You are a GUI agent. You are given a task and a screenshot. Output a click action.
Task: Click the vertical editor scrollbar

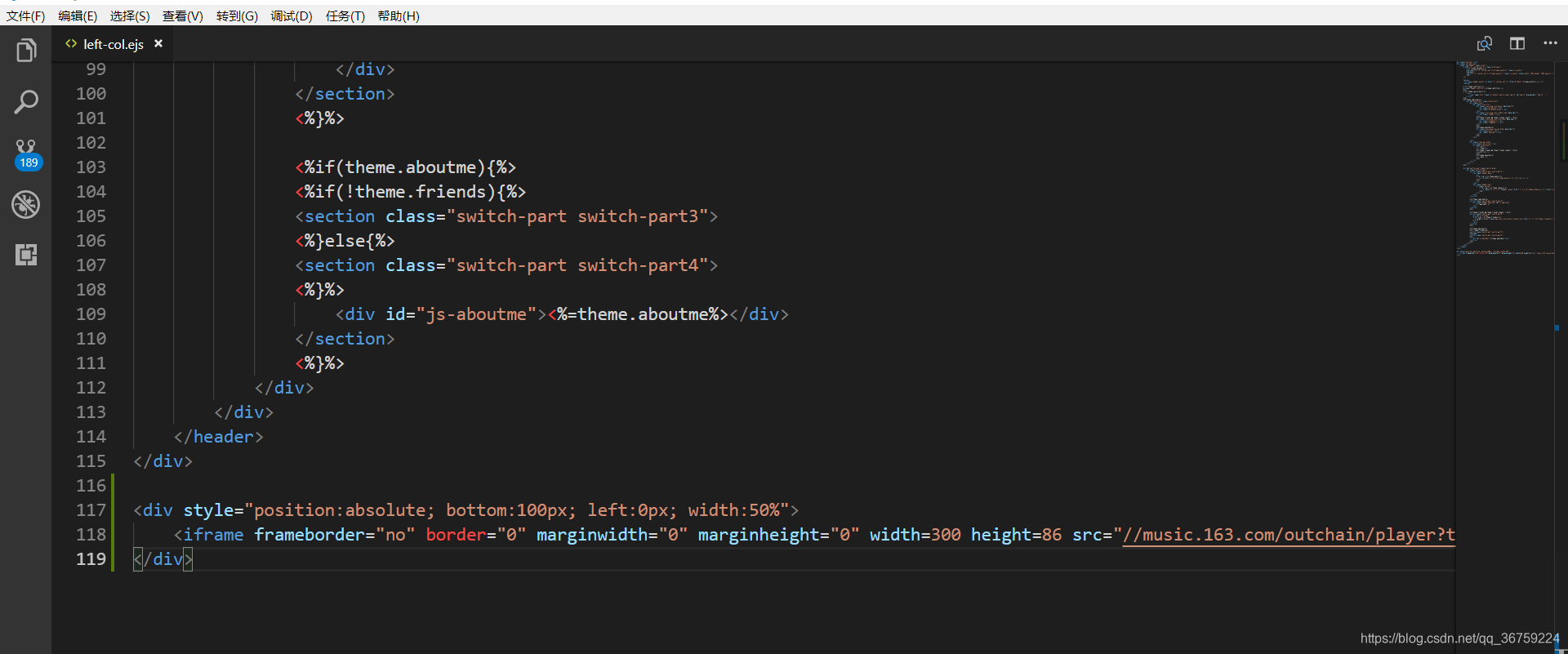1562,358
